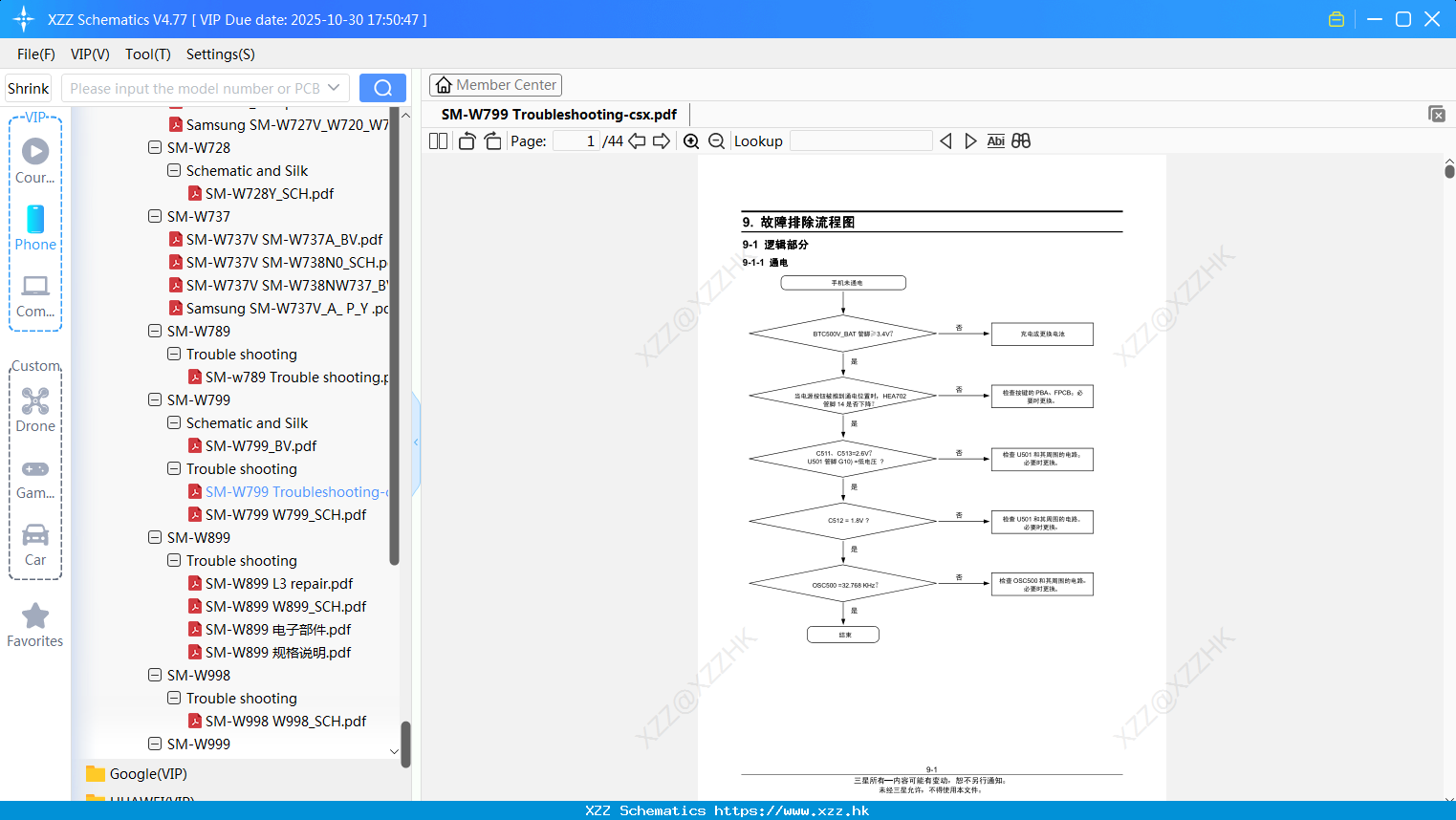Screen dimensions: 1456x820
Task: Toggle two-page view icon
Action: pos(439,140)
